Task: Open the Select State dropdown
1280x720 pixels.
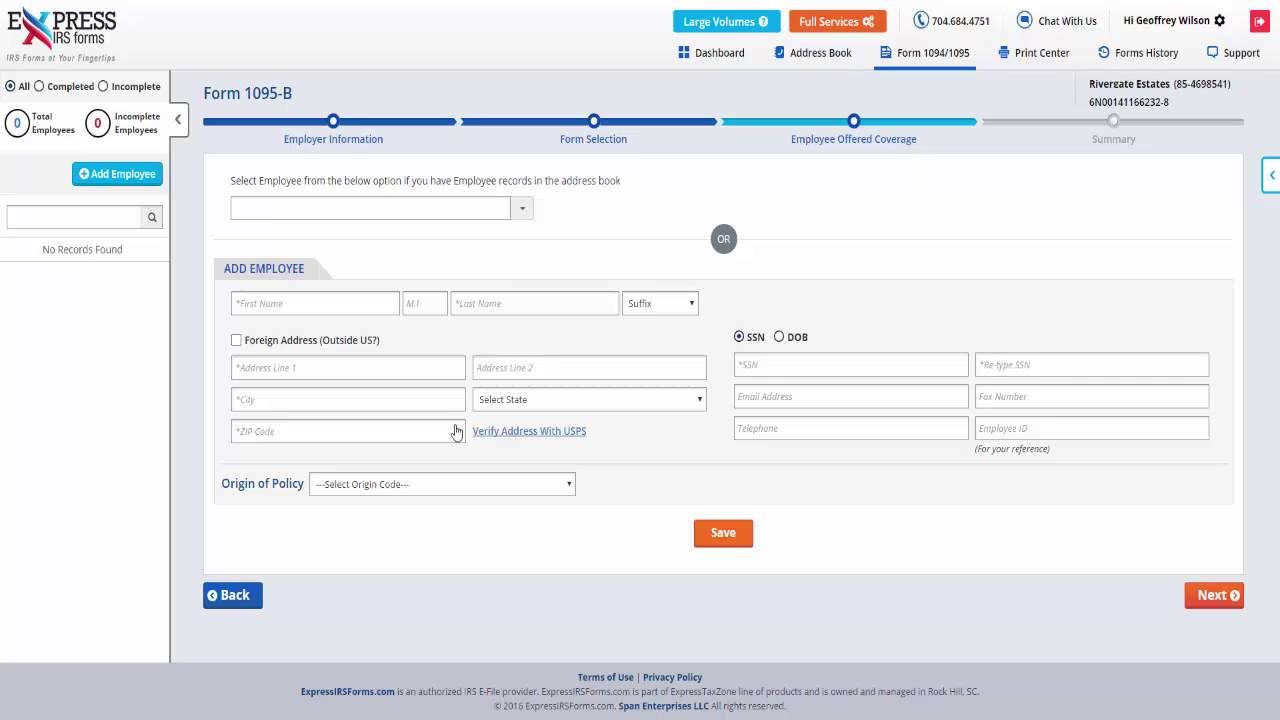Action: [x=589, y=399]
